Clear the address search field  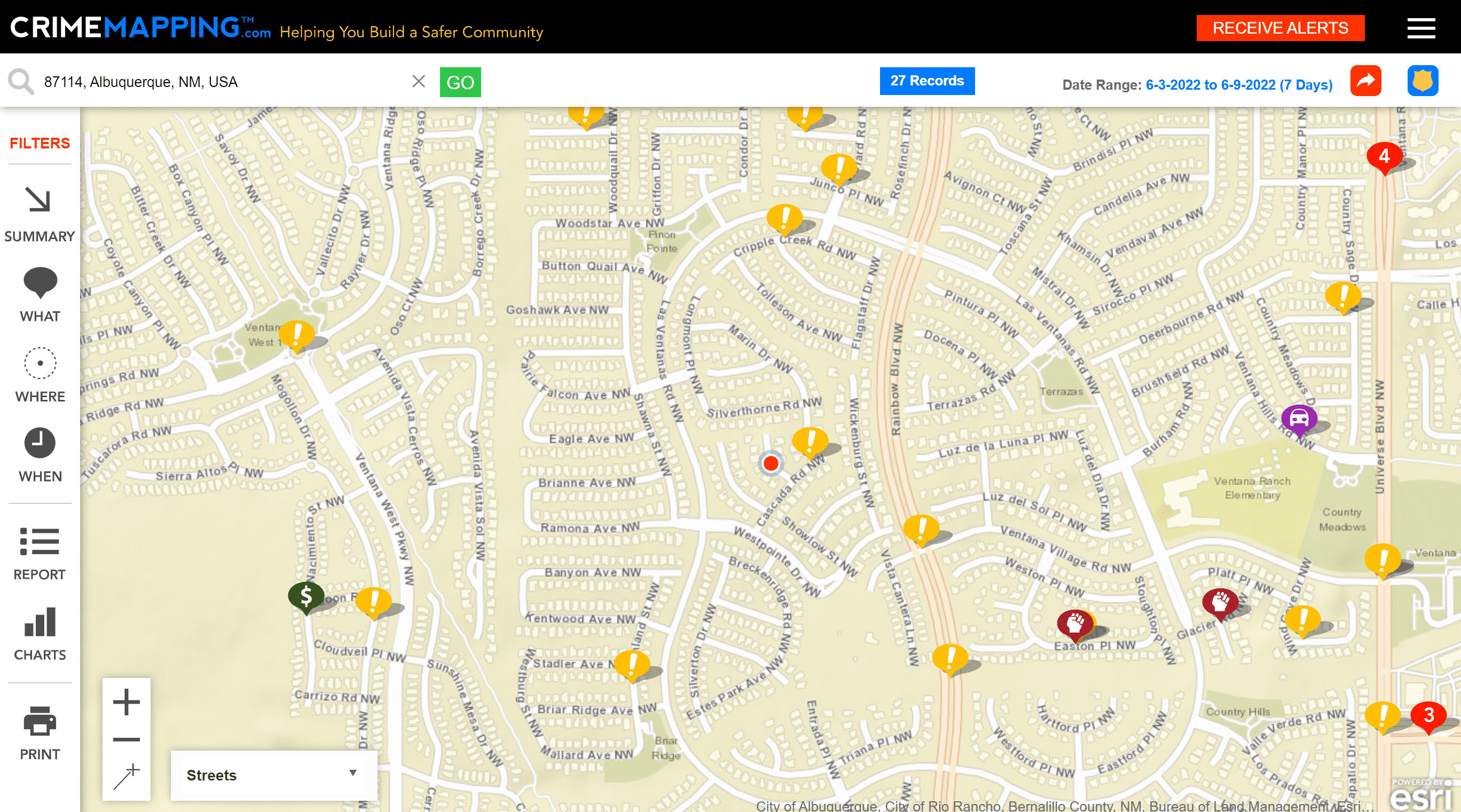(419, 81)
